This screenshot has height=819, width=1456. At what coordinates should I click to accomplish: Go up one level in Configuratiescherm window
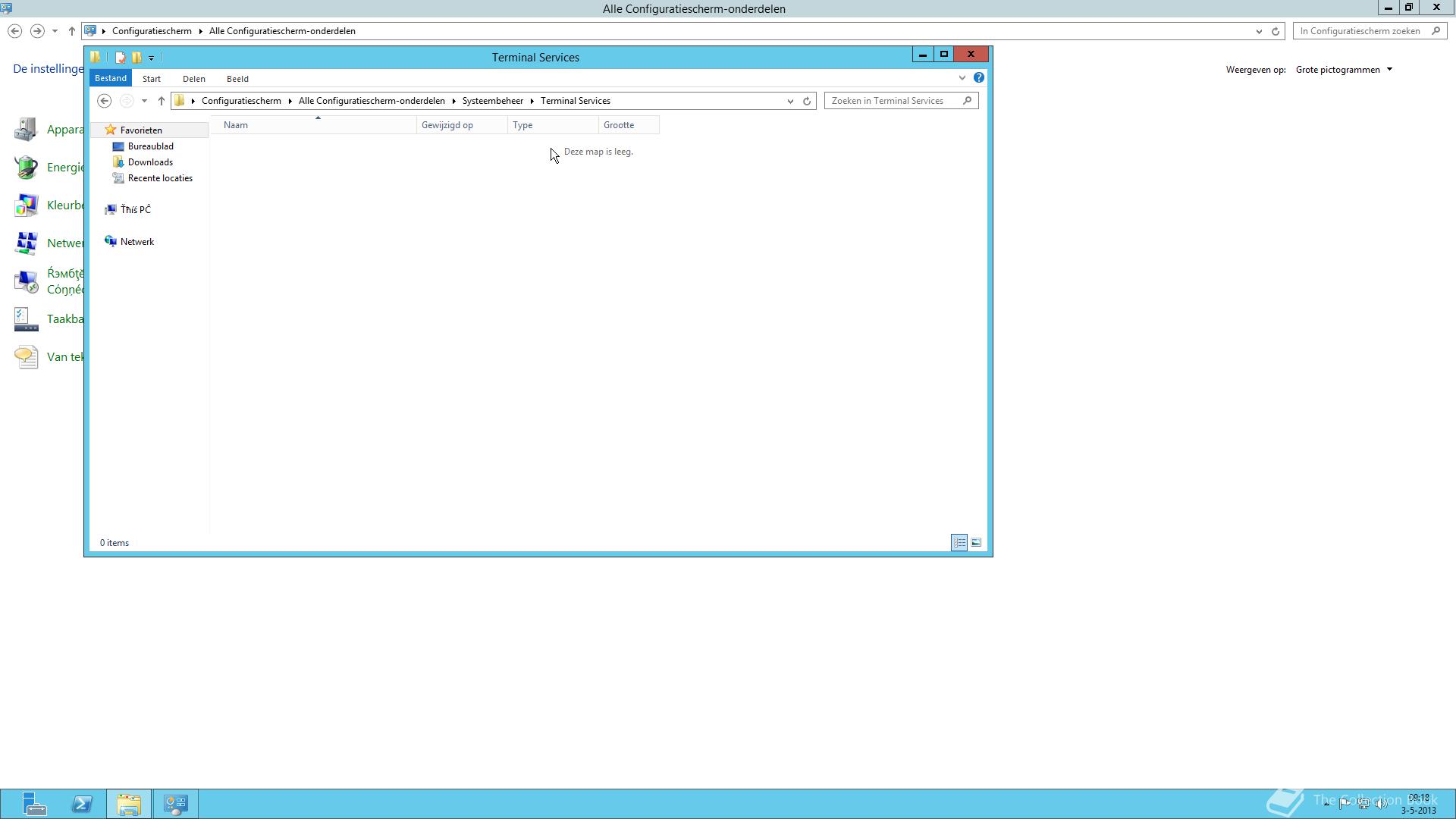tap(71, 31)
